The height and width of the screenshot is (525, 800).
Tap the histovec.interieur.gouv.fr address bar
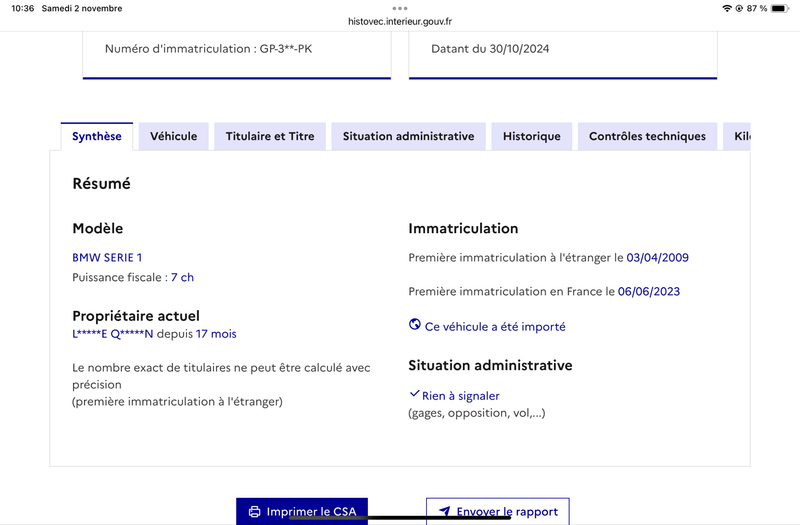pos(400,21)
